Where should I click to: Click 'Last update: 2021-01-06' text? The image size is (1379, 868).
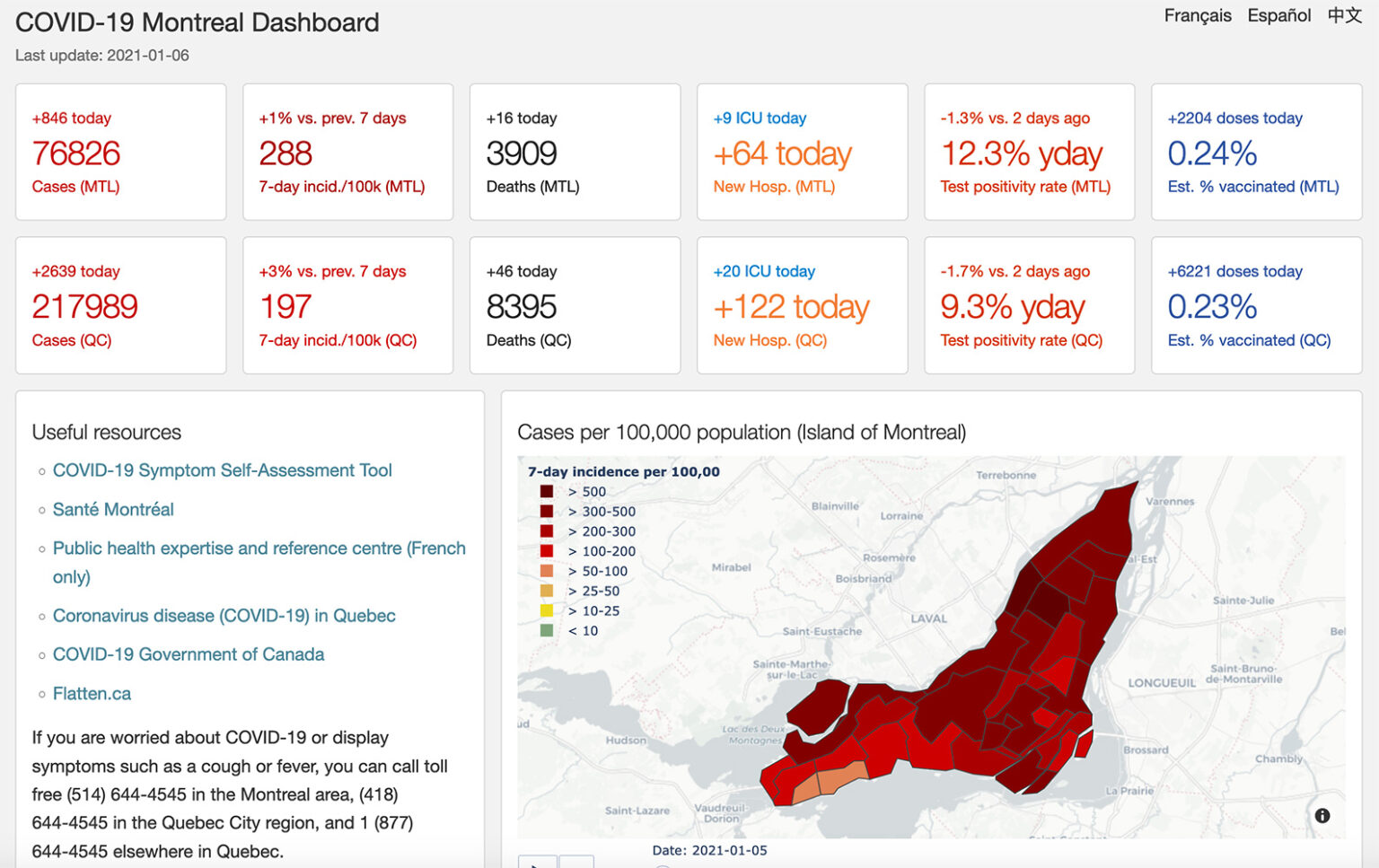click(102, 56)
